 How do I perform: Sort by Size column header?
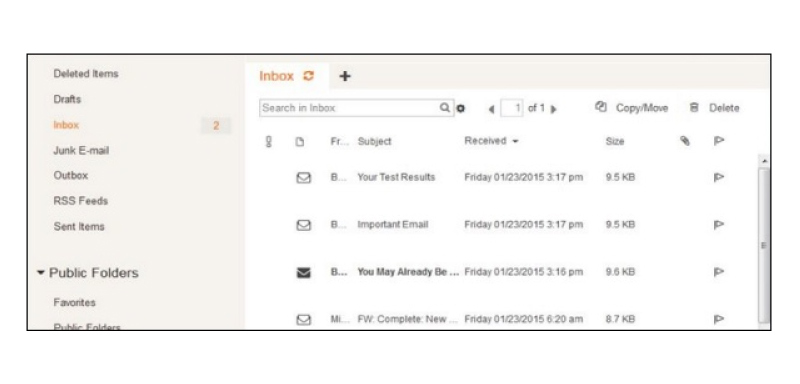[x=615, y=141]
